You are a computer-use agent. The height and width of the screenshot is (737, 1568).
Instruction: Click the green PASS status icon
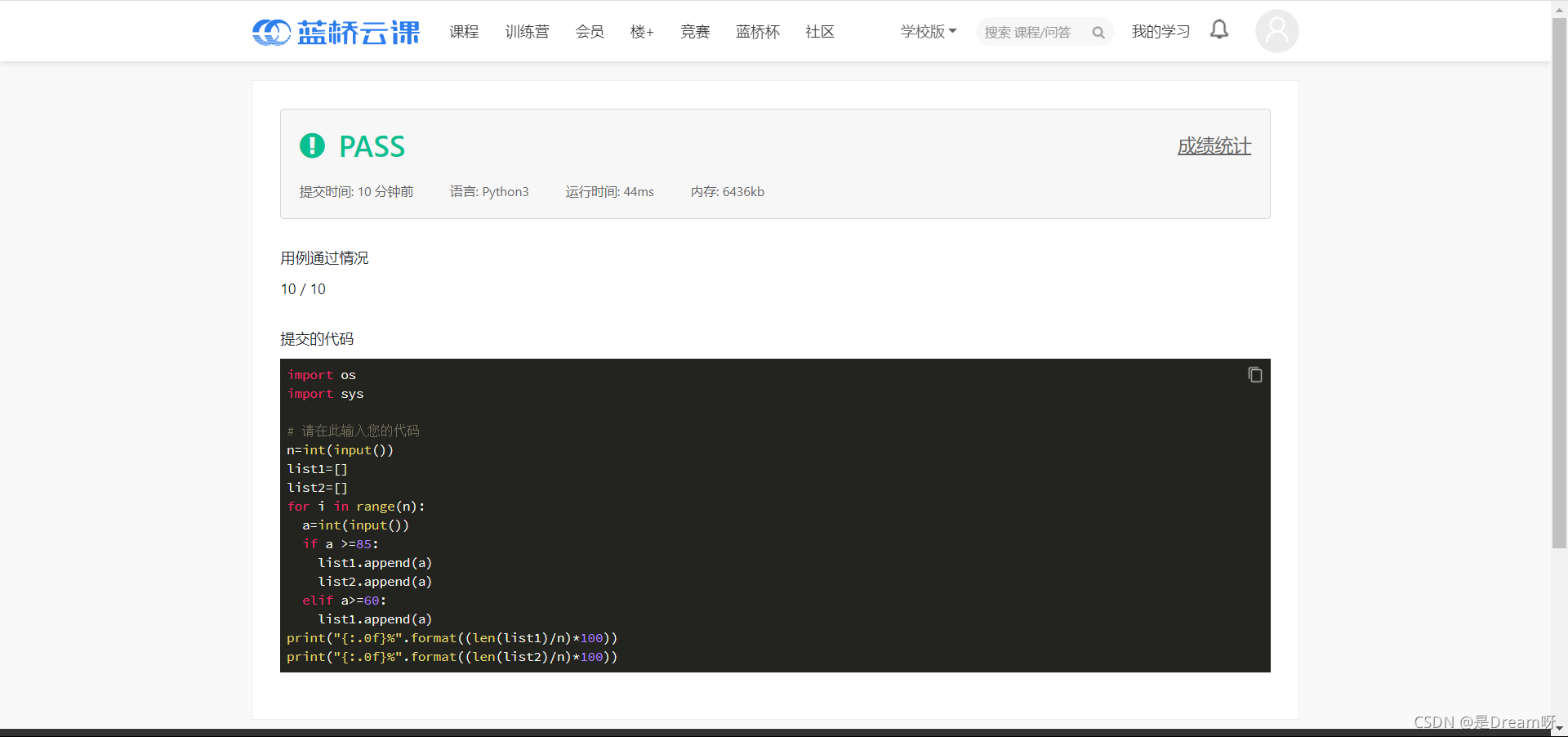coord(312,145)
